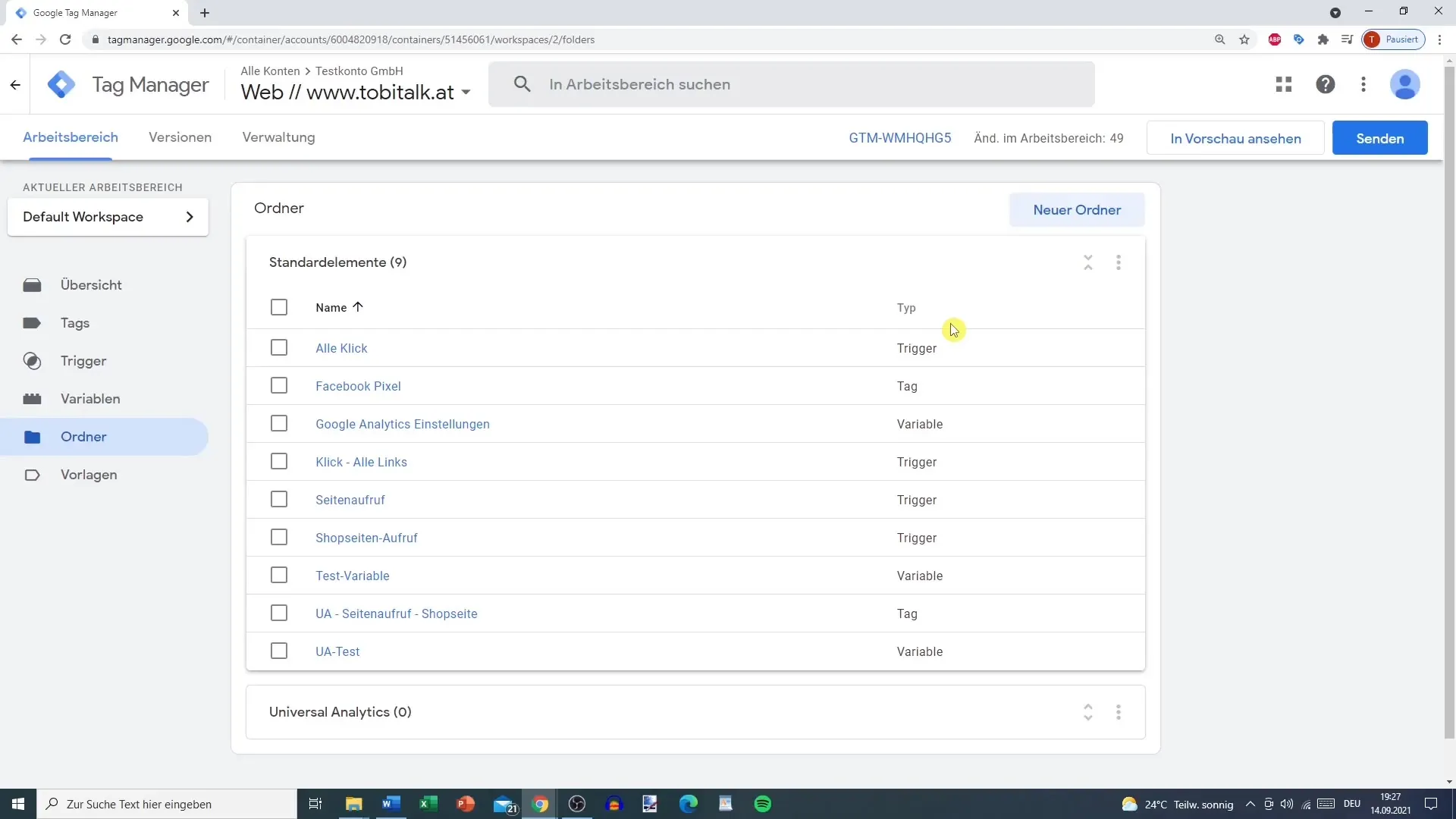Toggle checkbox for Facebook Pixel tag

pyautogui.click(x=279, y=385)
